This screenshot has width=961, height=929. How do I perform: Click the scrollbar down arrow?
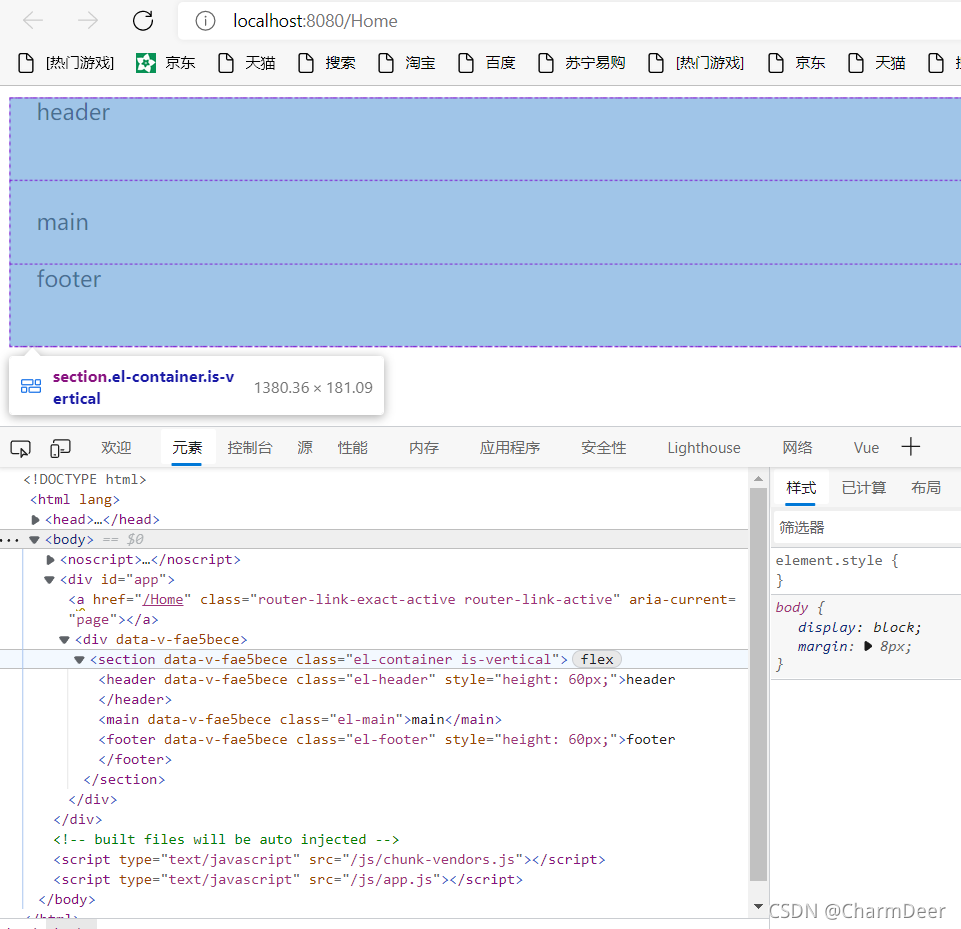758,906
